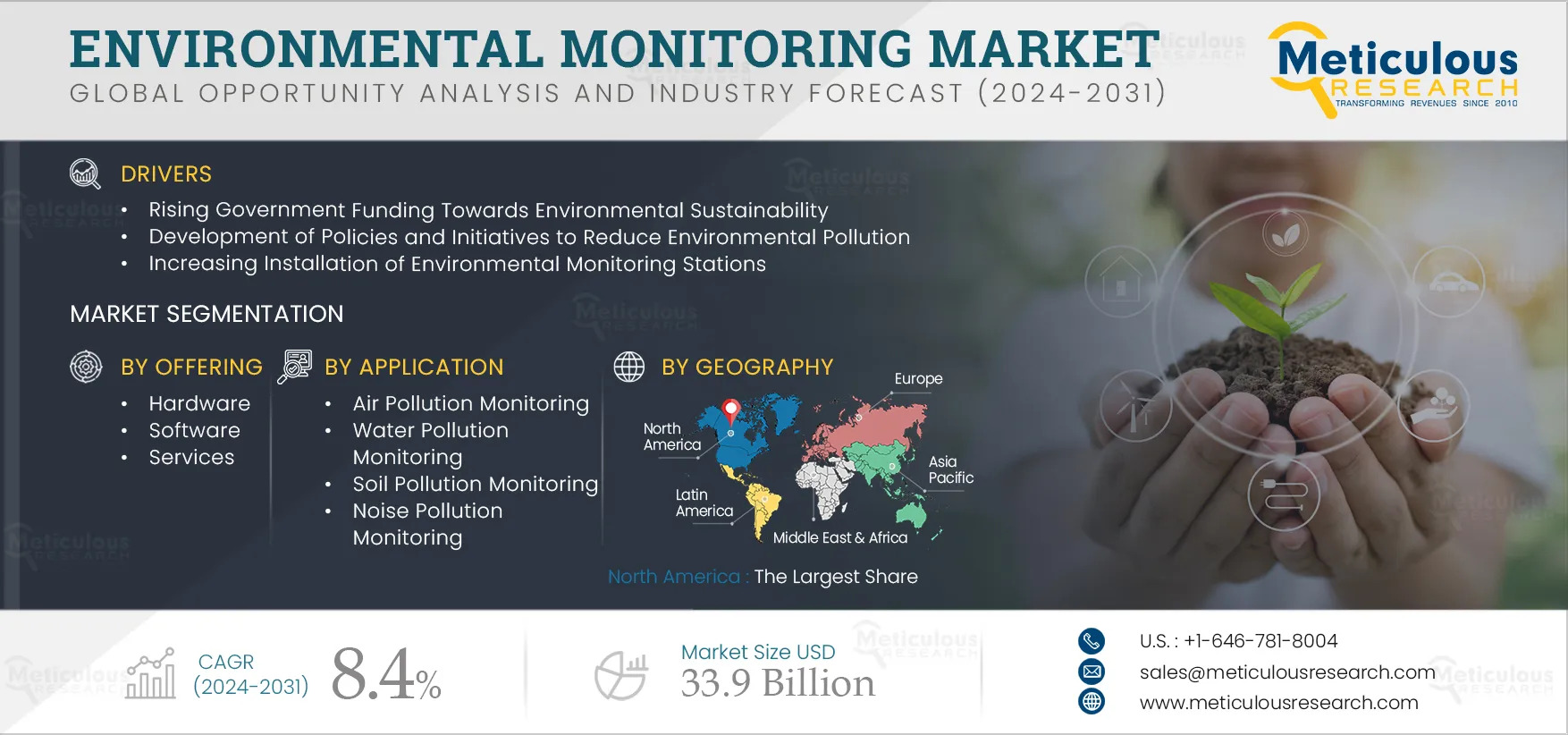Screen dimensions: 1568x735
Task: Click the Drivers magnifier chart icon
Action: click(x=85, y=173)
